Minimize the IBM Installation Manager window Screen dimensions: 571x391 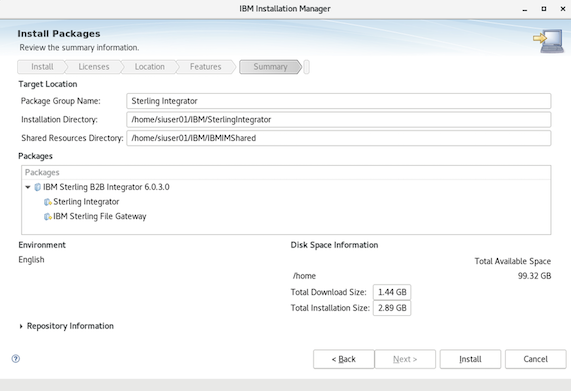[525, 9]
